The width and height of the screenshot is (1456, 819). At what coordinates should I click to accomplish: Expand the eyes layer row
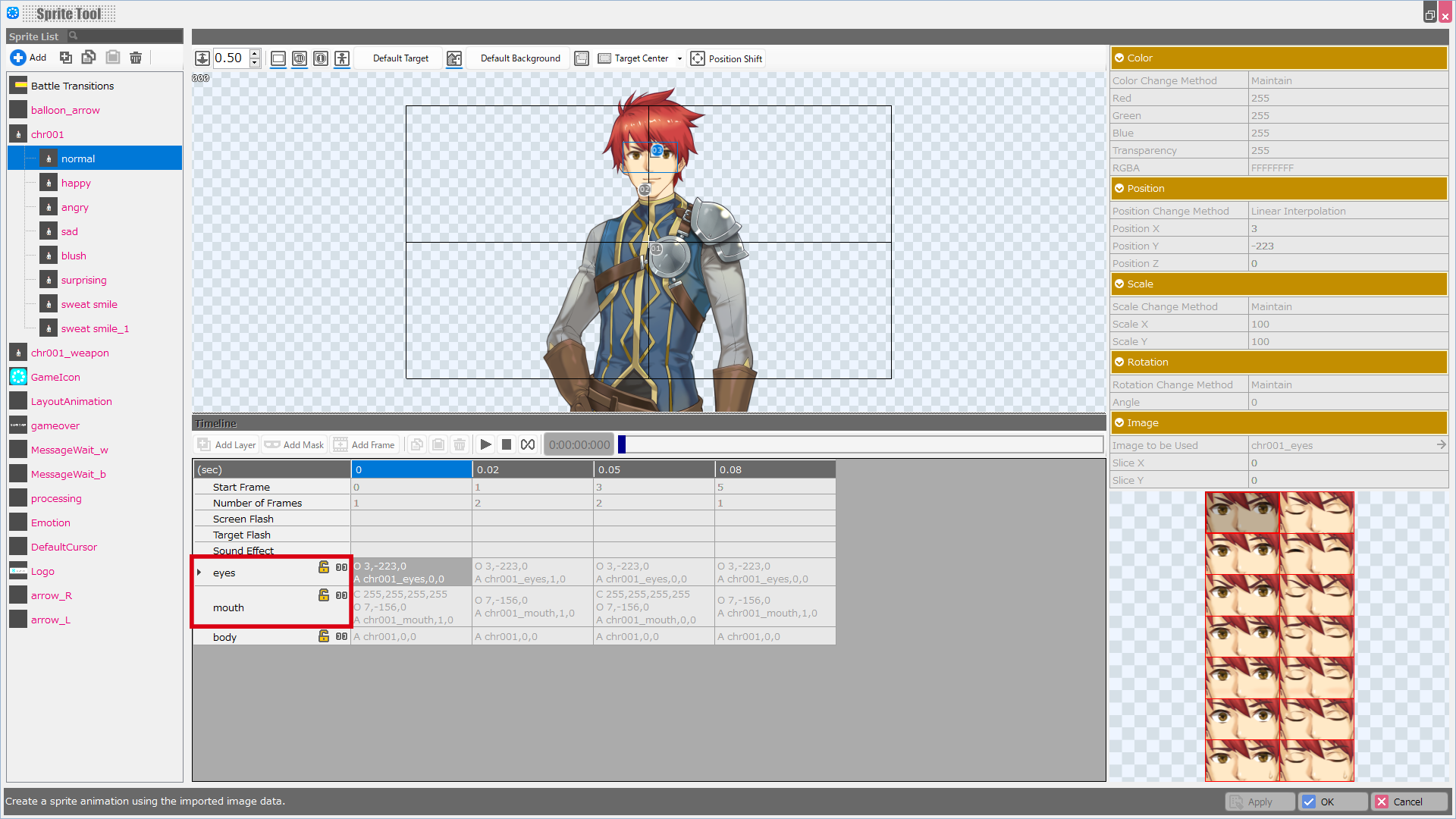[x=199, y=573]
